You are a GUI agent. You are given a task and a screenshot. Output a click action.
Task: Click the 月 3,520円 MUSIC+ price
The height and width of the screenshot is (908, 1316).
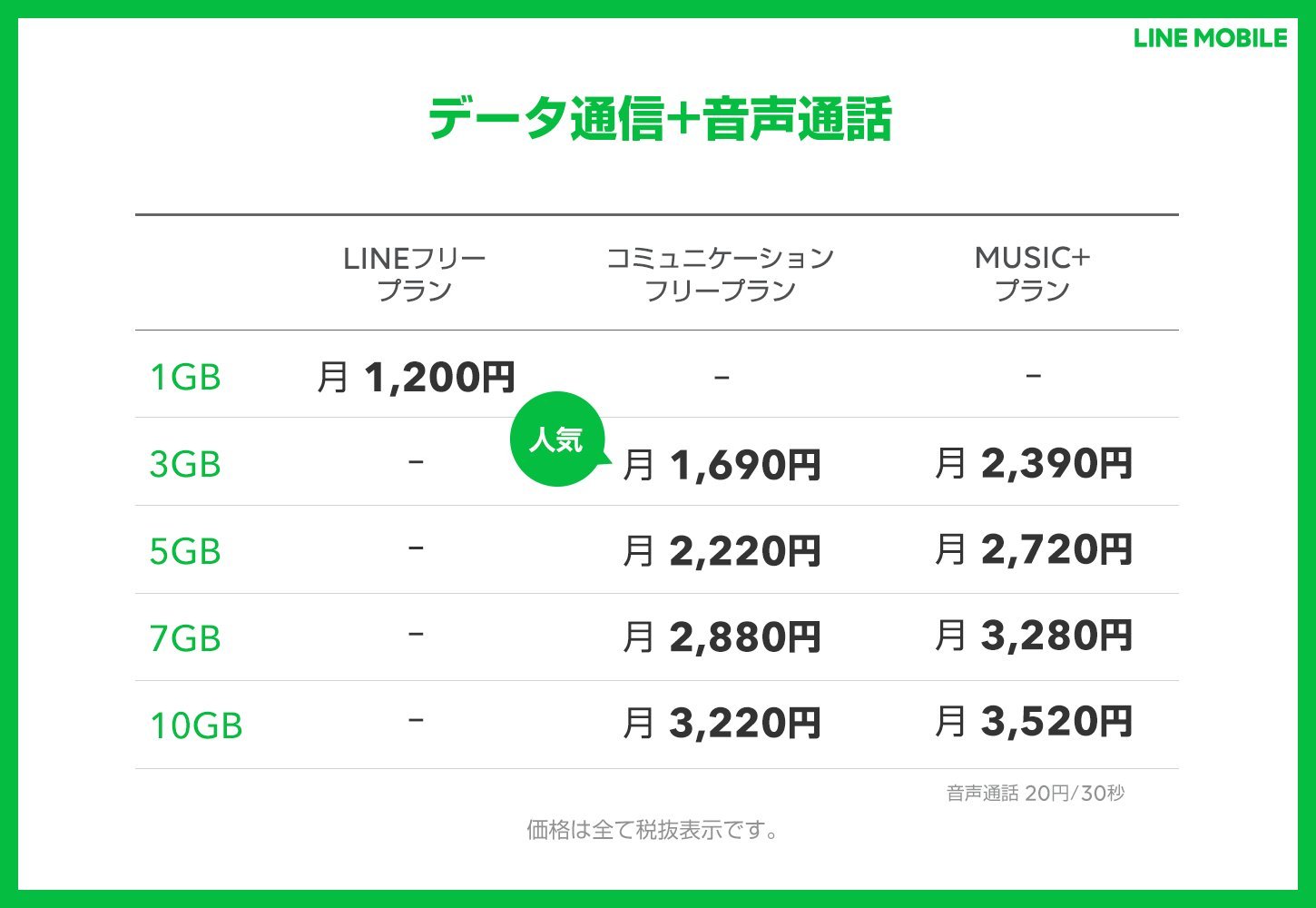pos(1034,722)
